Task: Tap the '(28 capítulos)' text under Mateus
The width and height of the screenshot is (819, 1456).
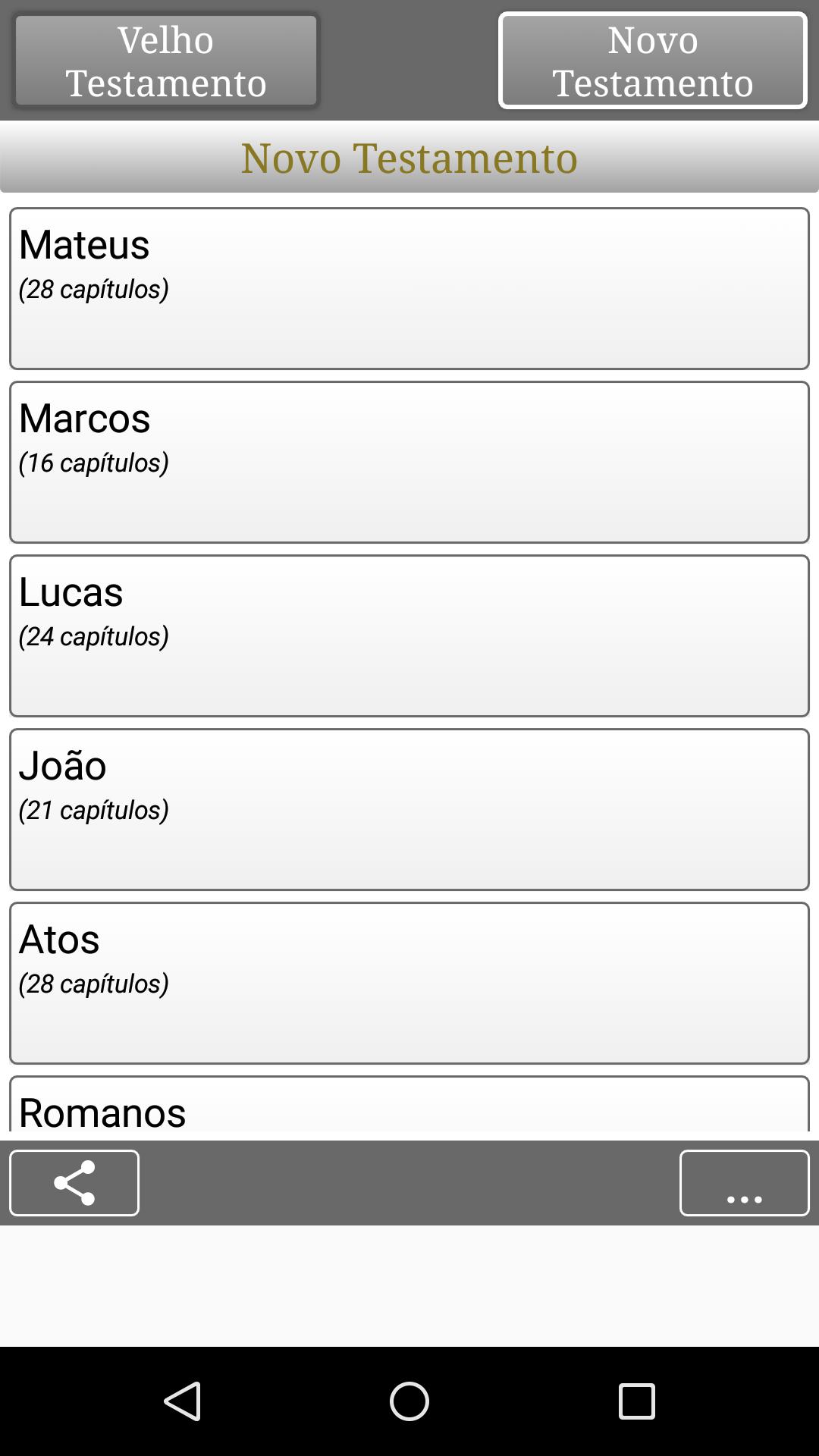Action: tap(94, 289)
